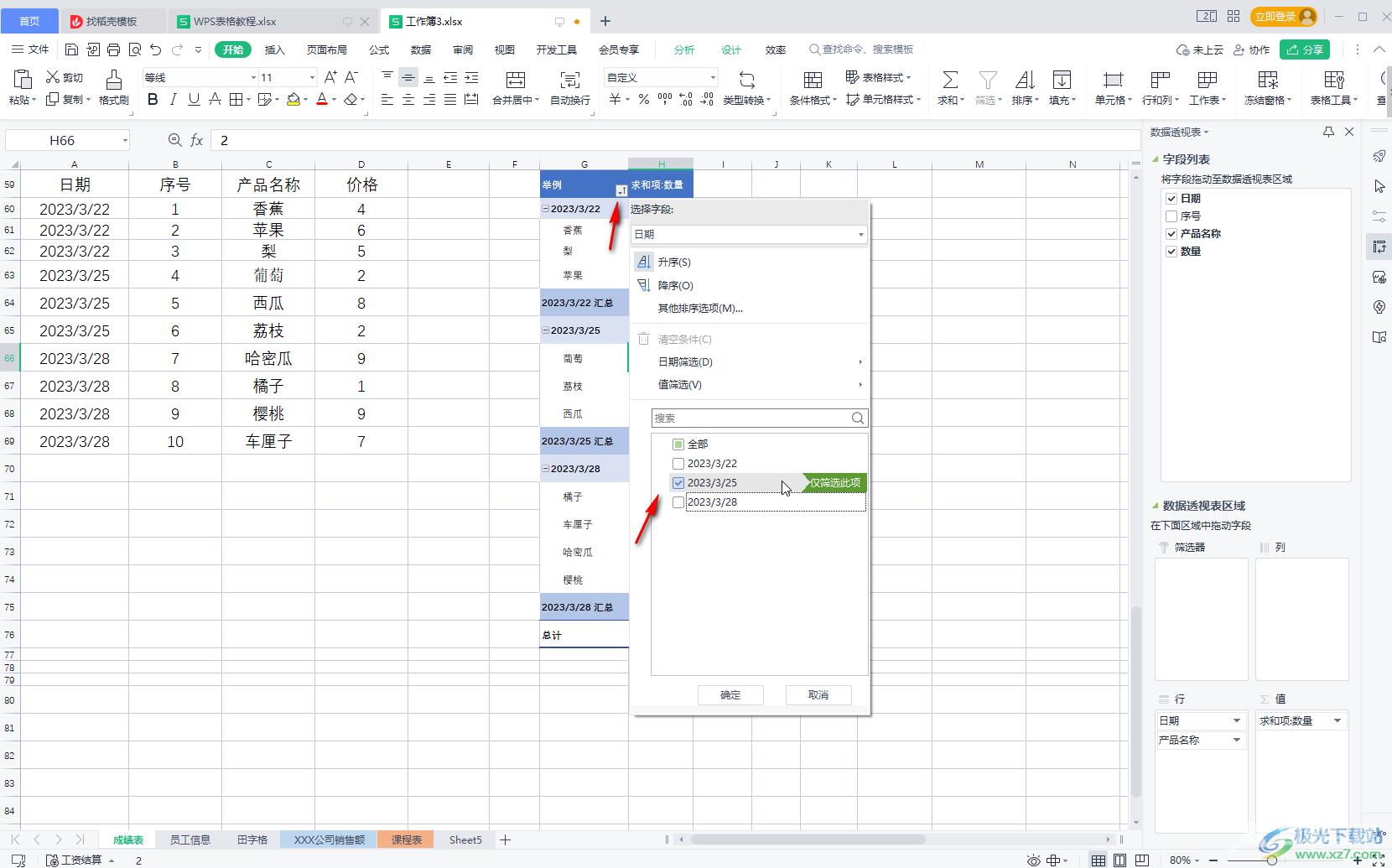1392x868 pixels.
Task: Click the pivot filter button in G59
Action: [x=621, y=191]
